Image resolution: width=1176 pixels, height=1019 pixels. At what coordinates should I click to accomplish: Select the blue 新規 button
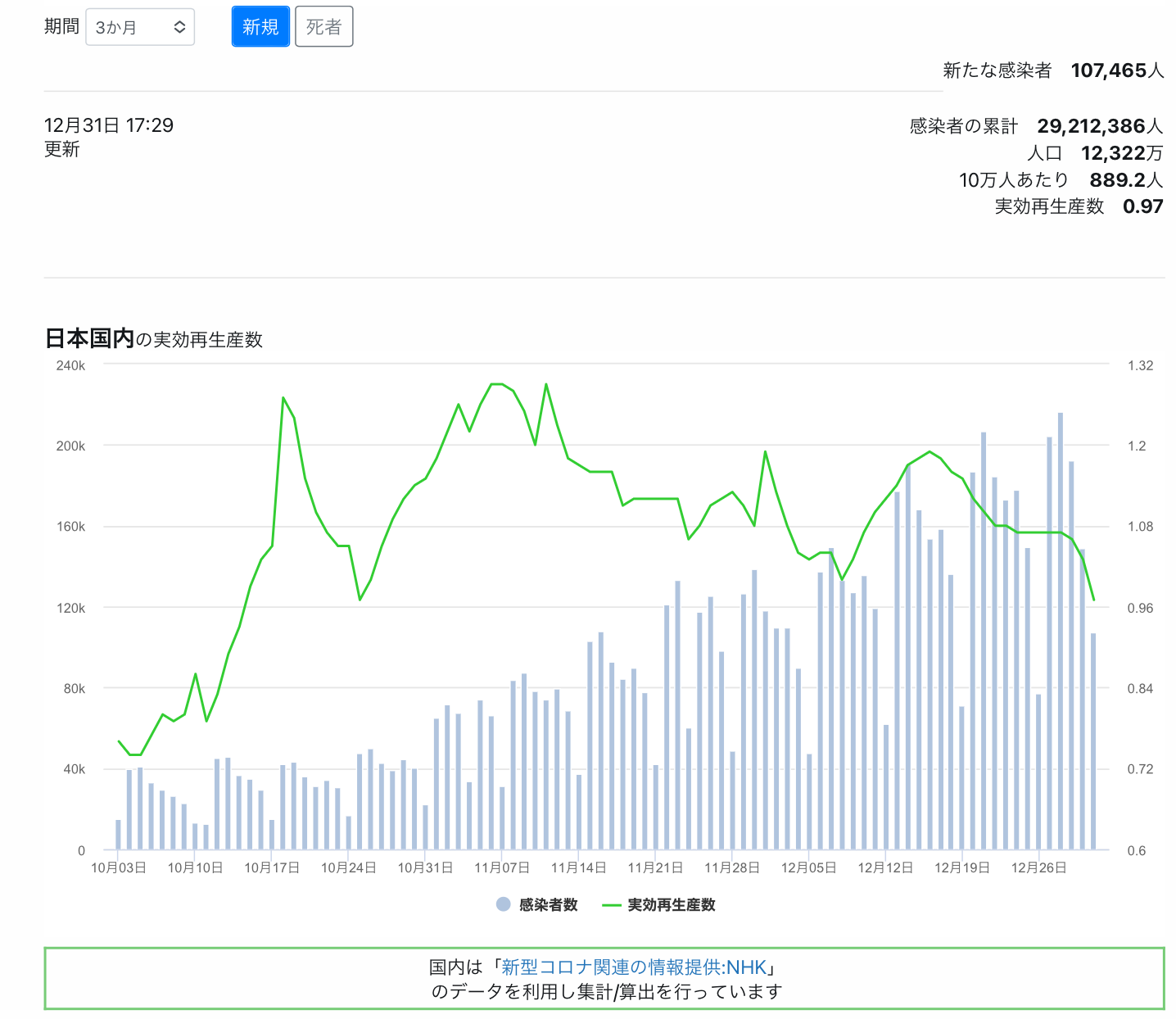pos(260,27)
